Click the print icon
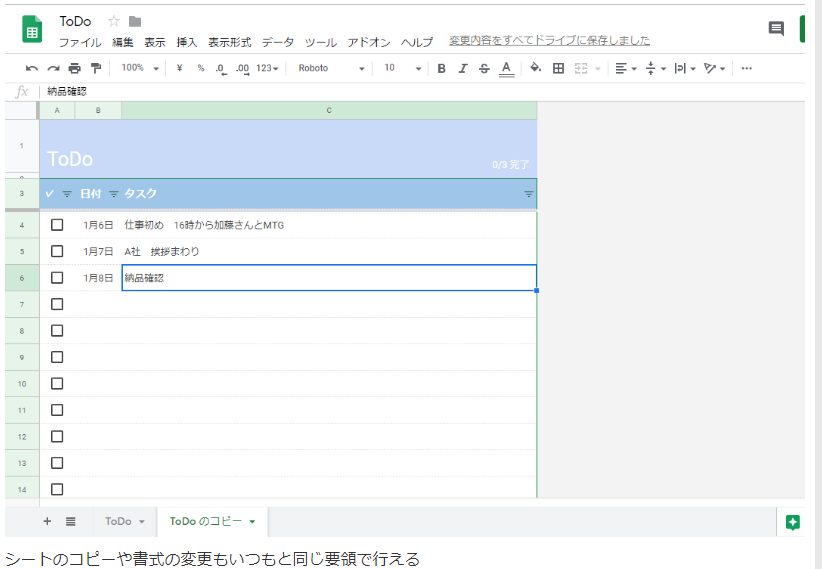Screen dimensions: 822x569 (x=74, y=68)
